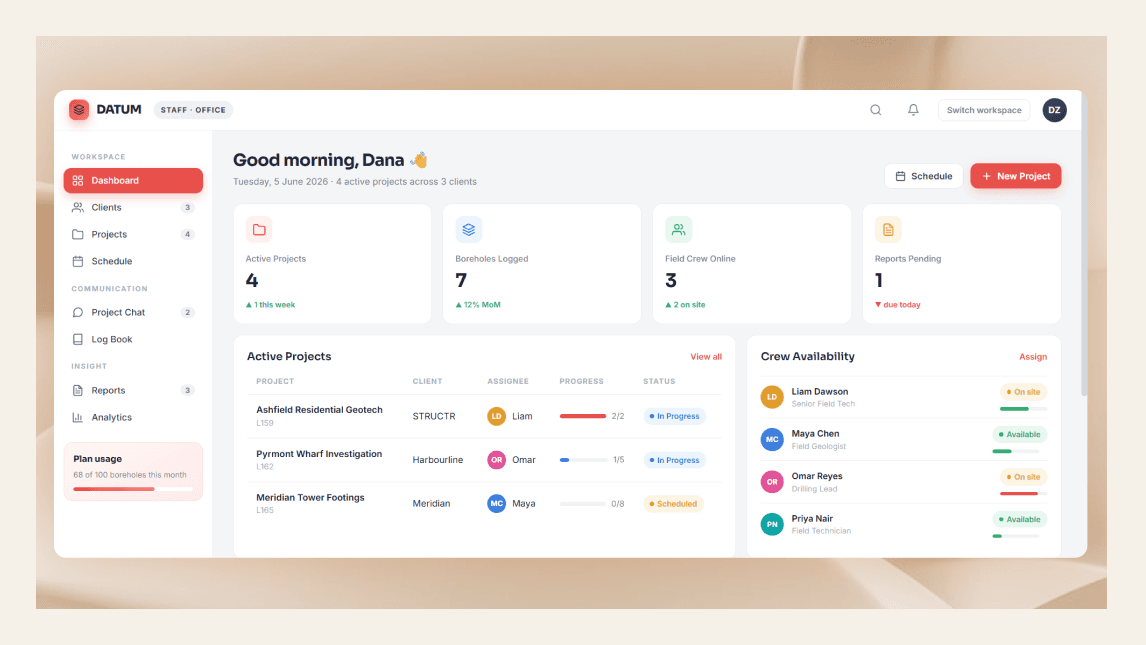The image size is (1146, 645).
Task: Open Meridian Tower Footings project
Action: click(x=310, y=497)
